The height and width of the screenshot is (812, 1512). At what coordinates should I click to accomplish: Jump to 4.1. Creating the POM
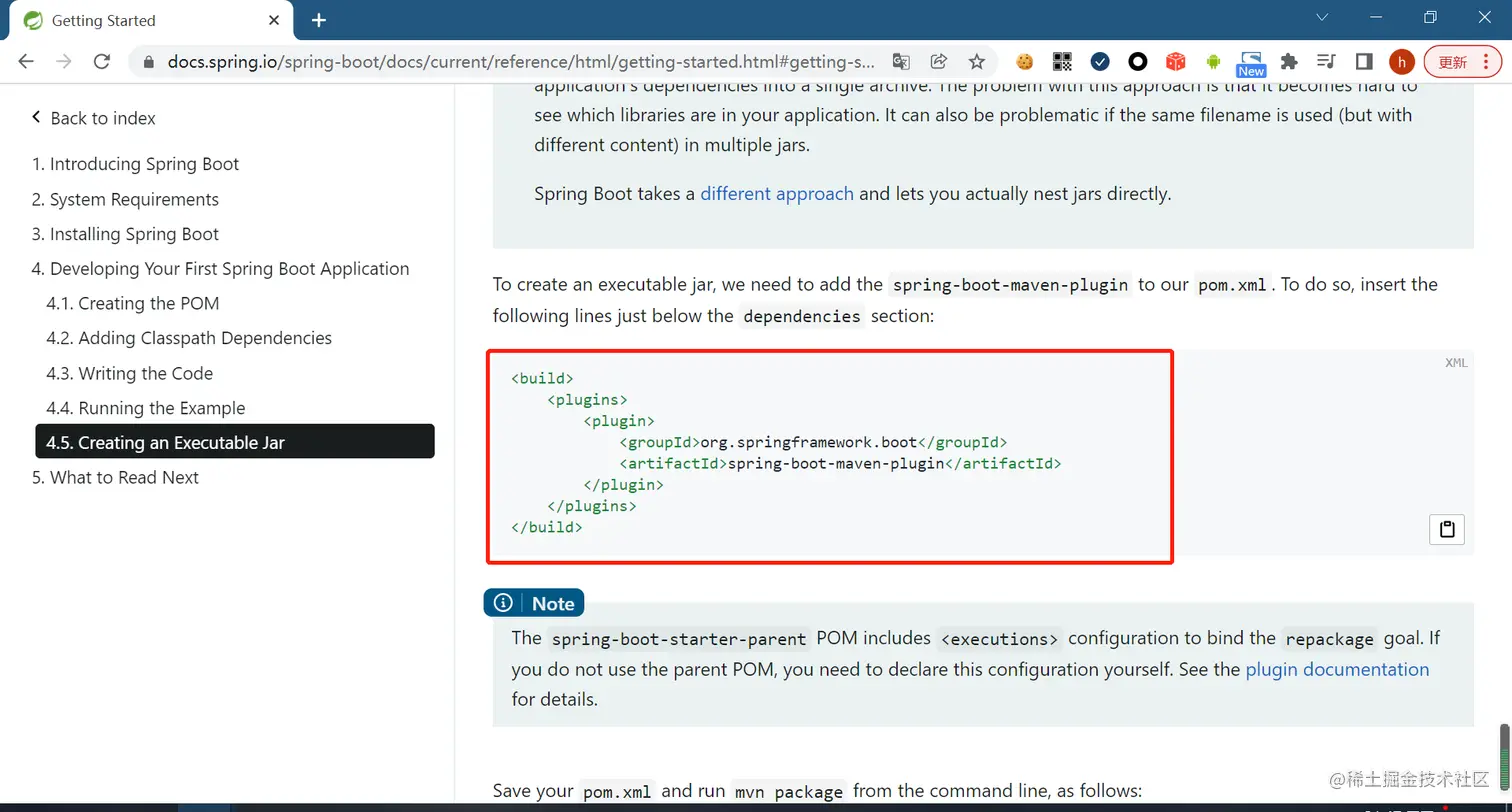tap(132, 303)
